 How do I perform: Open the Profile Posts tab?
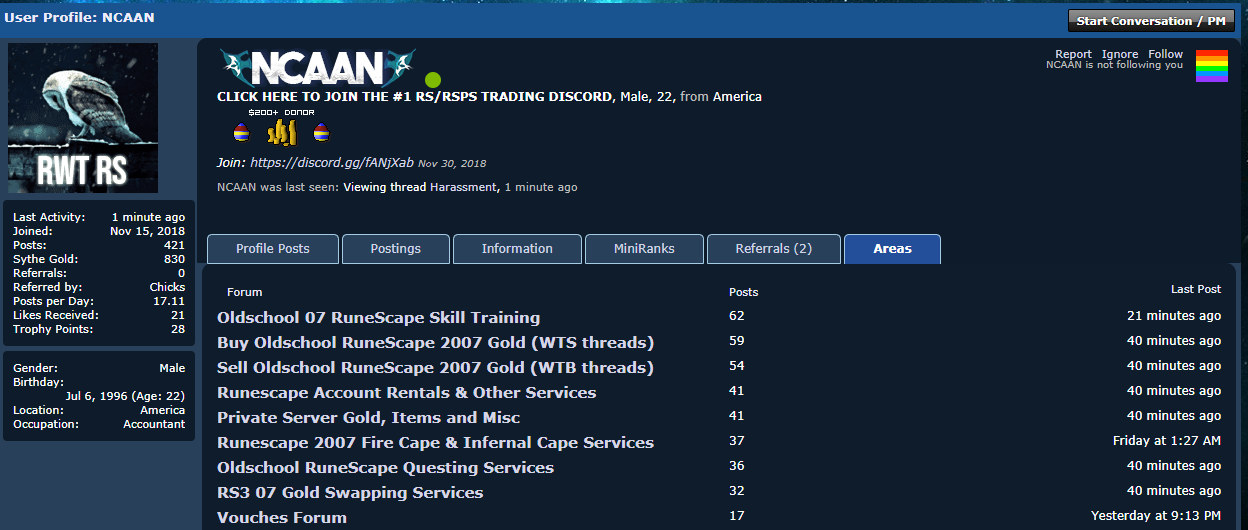click(x=273, y=249)
